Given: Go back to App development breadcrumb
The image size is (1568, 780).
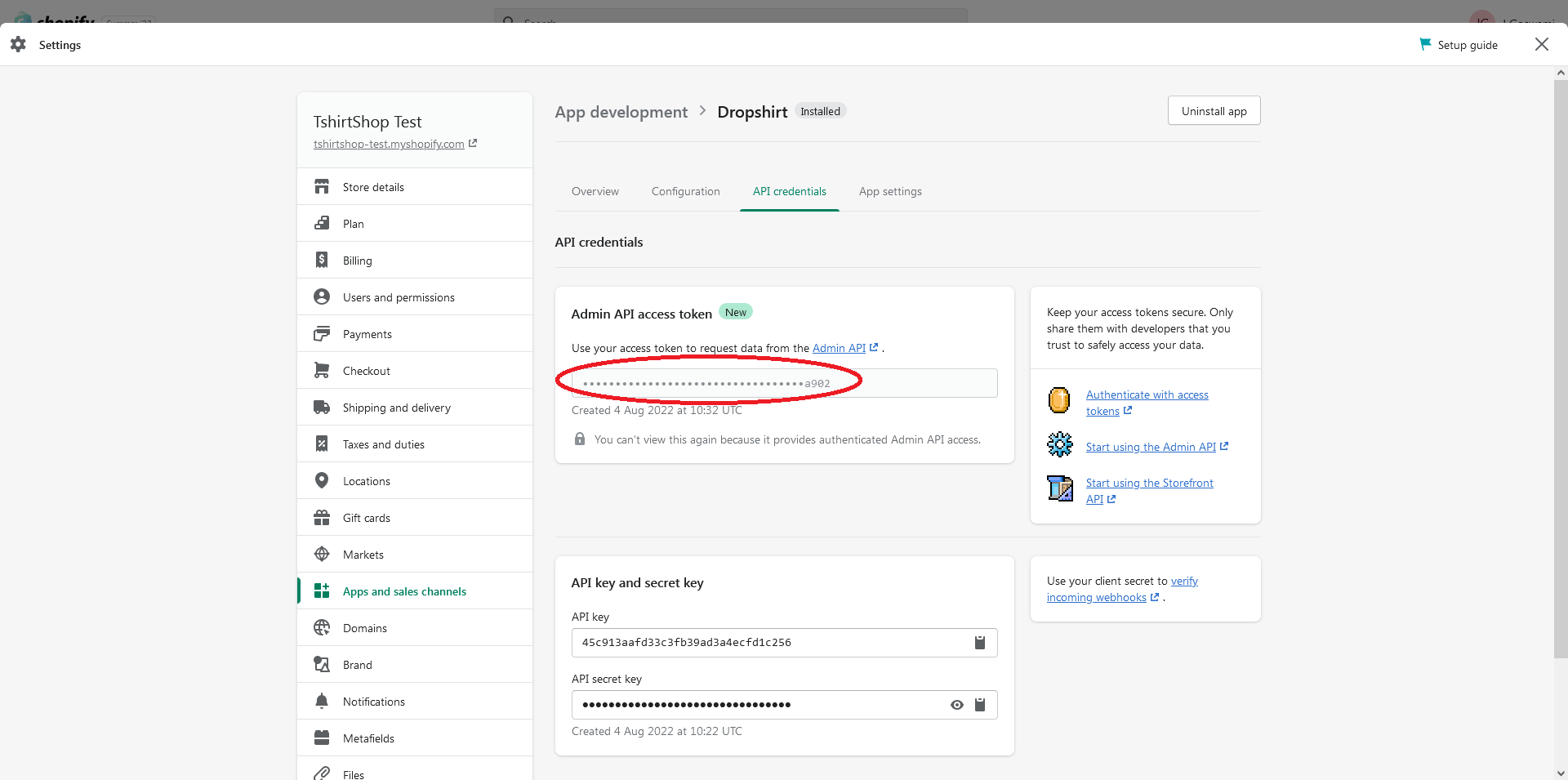Looking at the screenshot, I should point(621,112).
